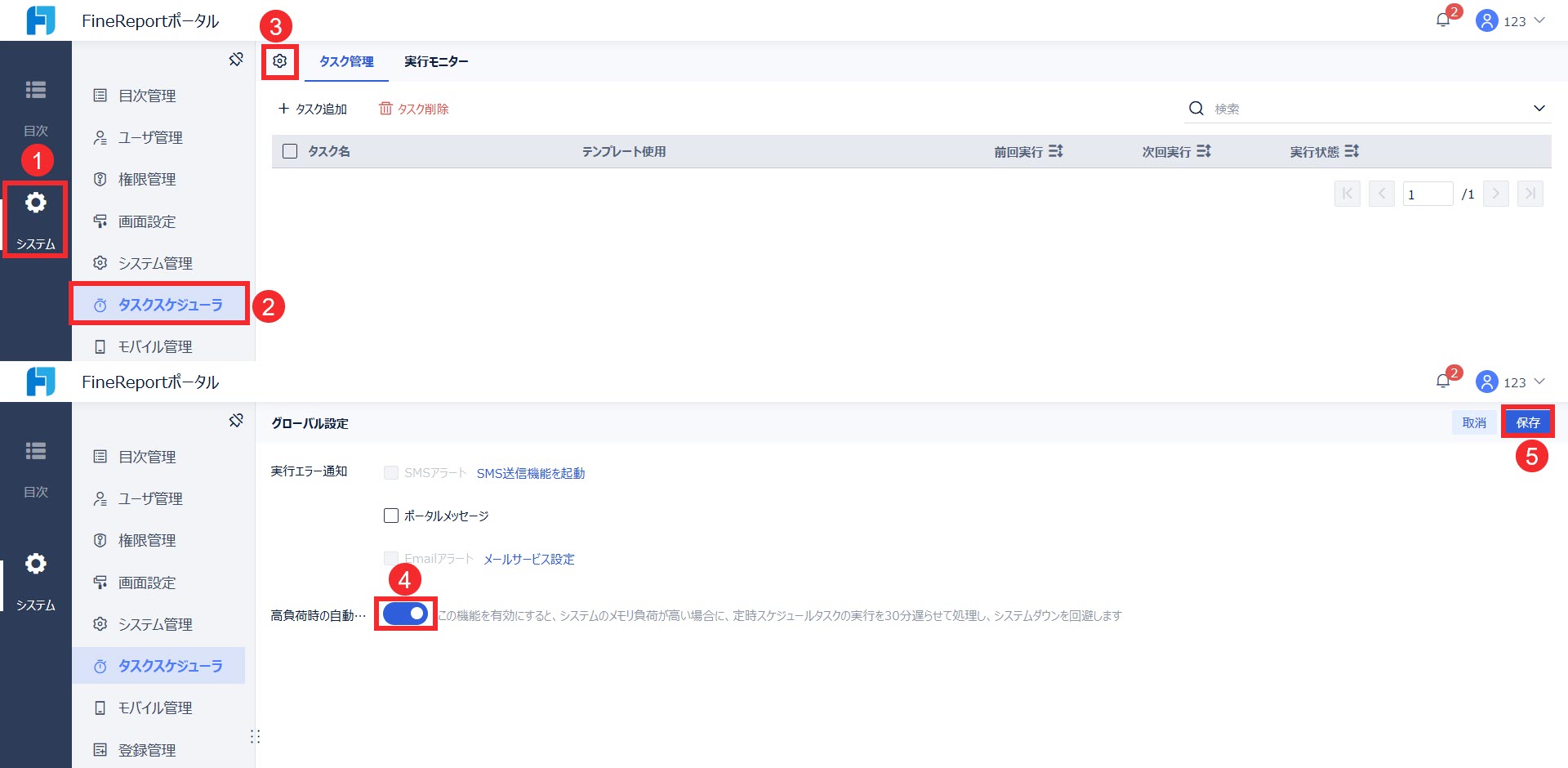Go to previous page in pagination

(1382, 194)
